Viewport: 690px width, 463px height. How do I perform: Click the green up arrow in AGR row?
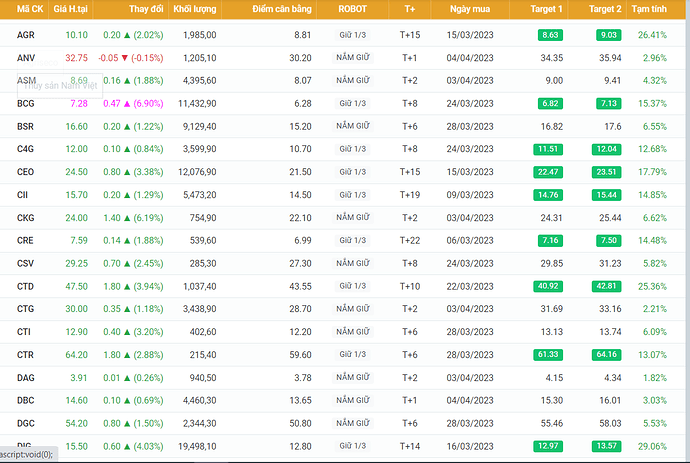[x=127, y=34]
